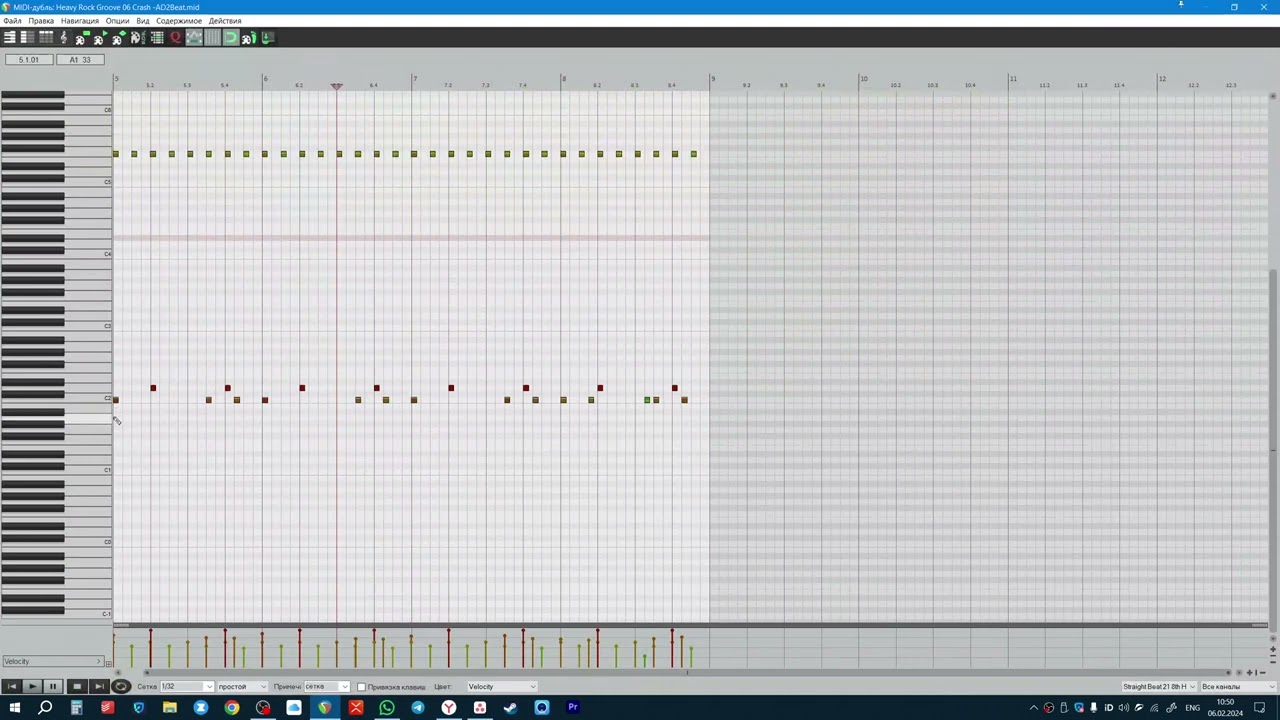Click palette icon with green triangle
Screen dimensions: 1280x720
point(100,38)
